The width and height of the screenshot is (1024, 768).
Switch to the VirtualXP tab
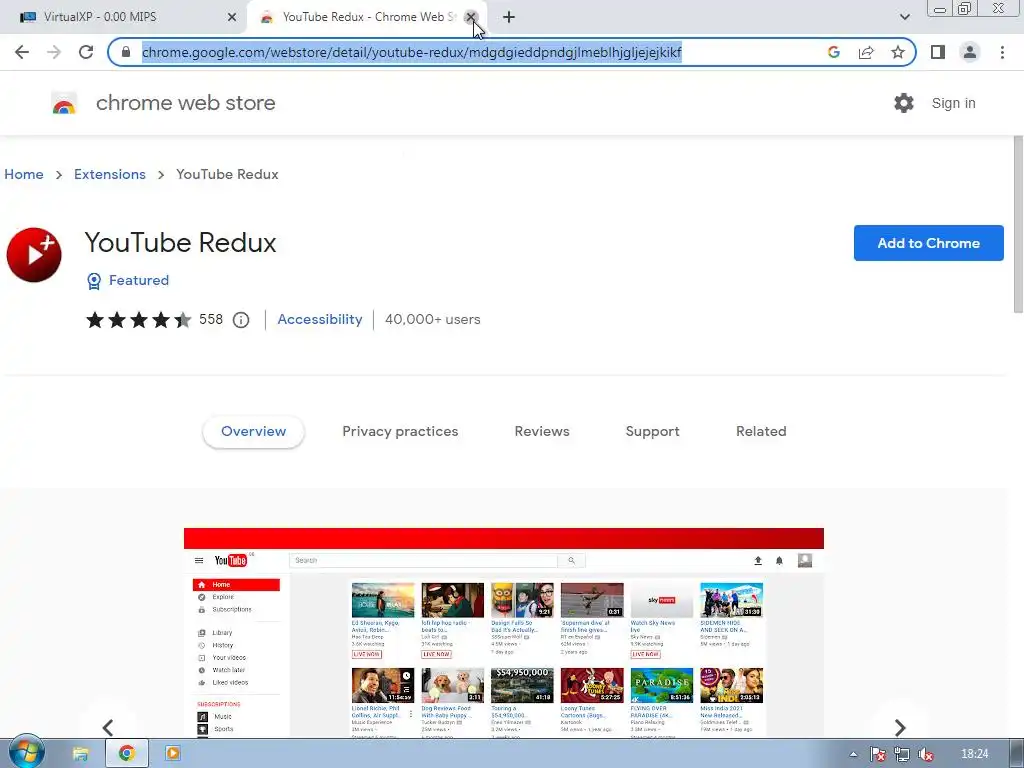(123, 17)
